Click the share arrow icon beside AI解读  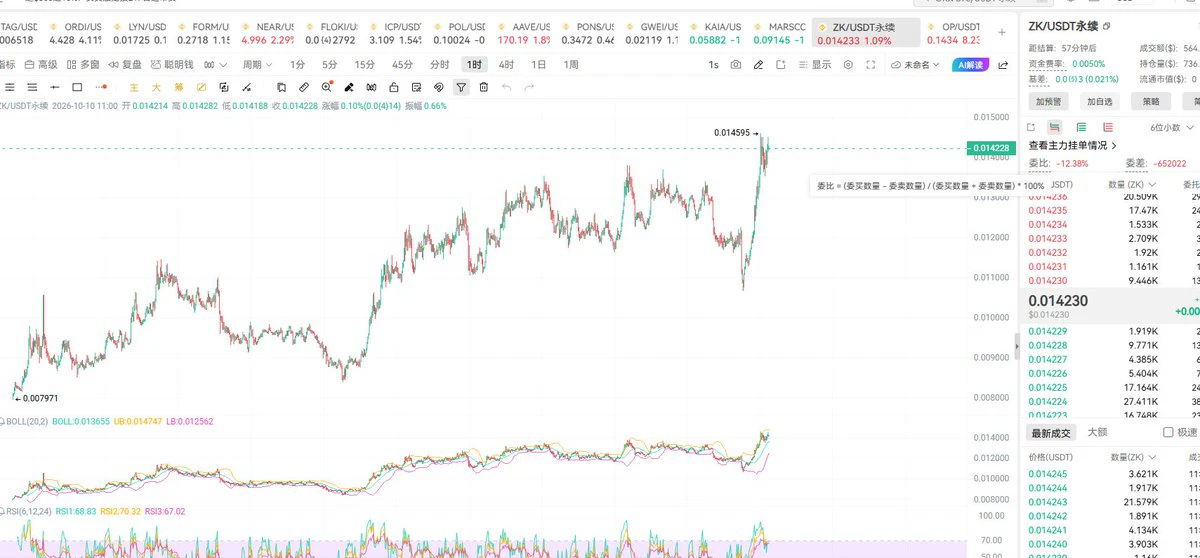[x=1003, y=65]
